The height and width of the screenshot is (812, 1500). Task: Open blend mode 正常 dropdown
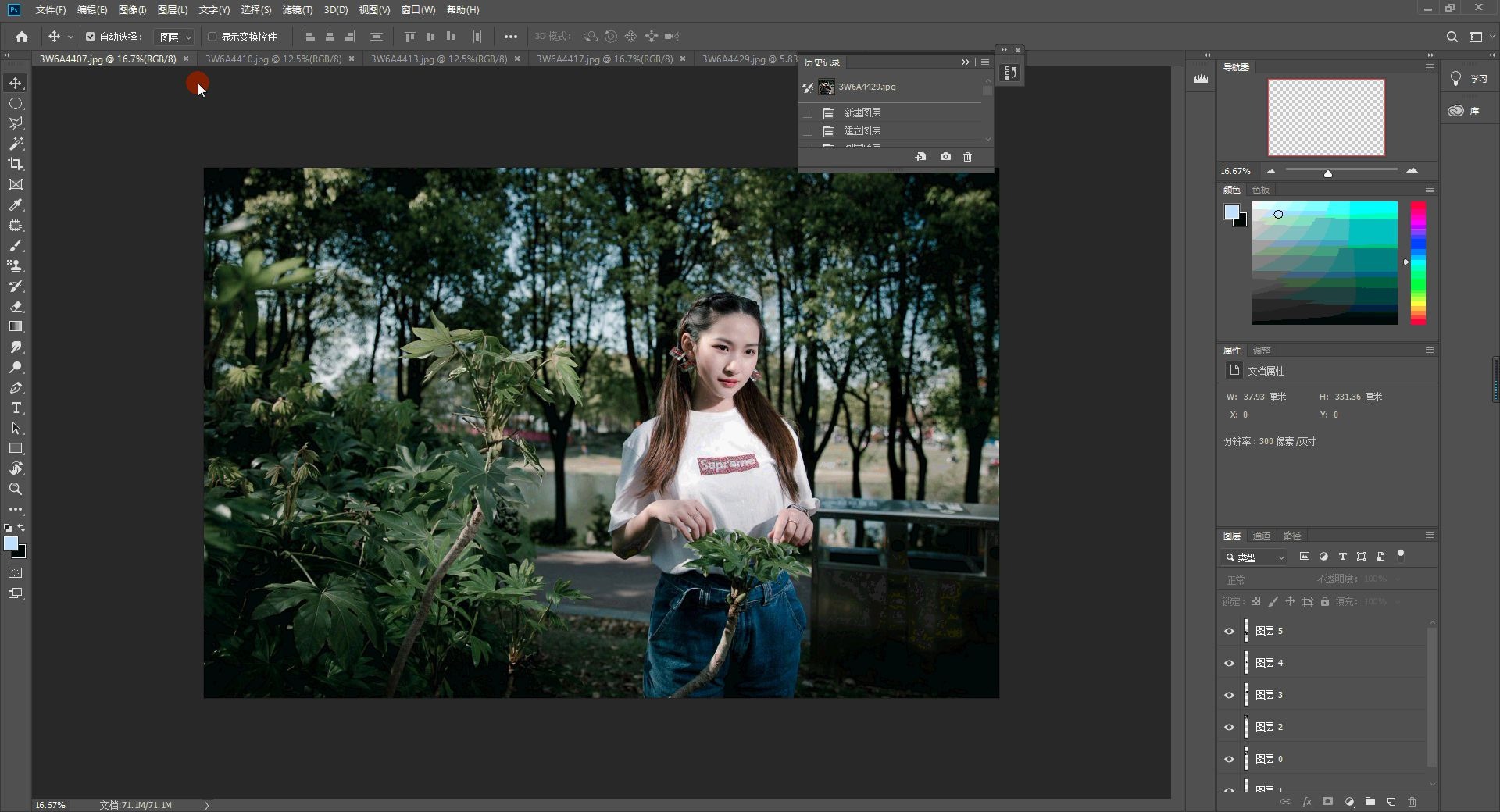coord(1266,580)
